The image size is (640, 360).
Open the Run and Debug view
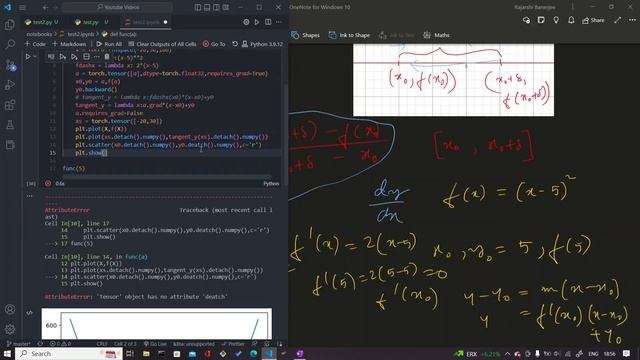[10, 85]
